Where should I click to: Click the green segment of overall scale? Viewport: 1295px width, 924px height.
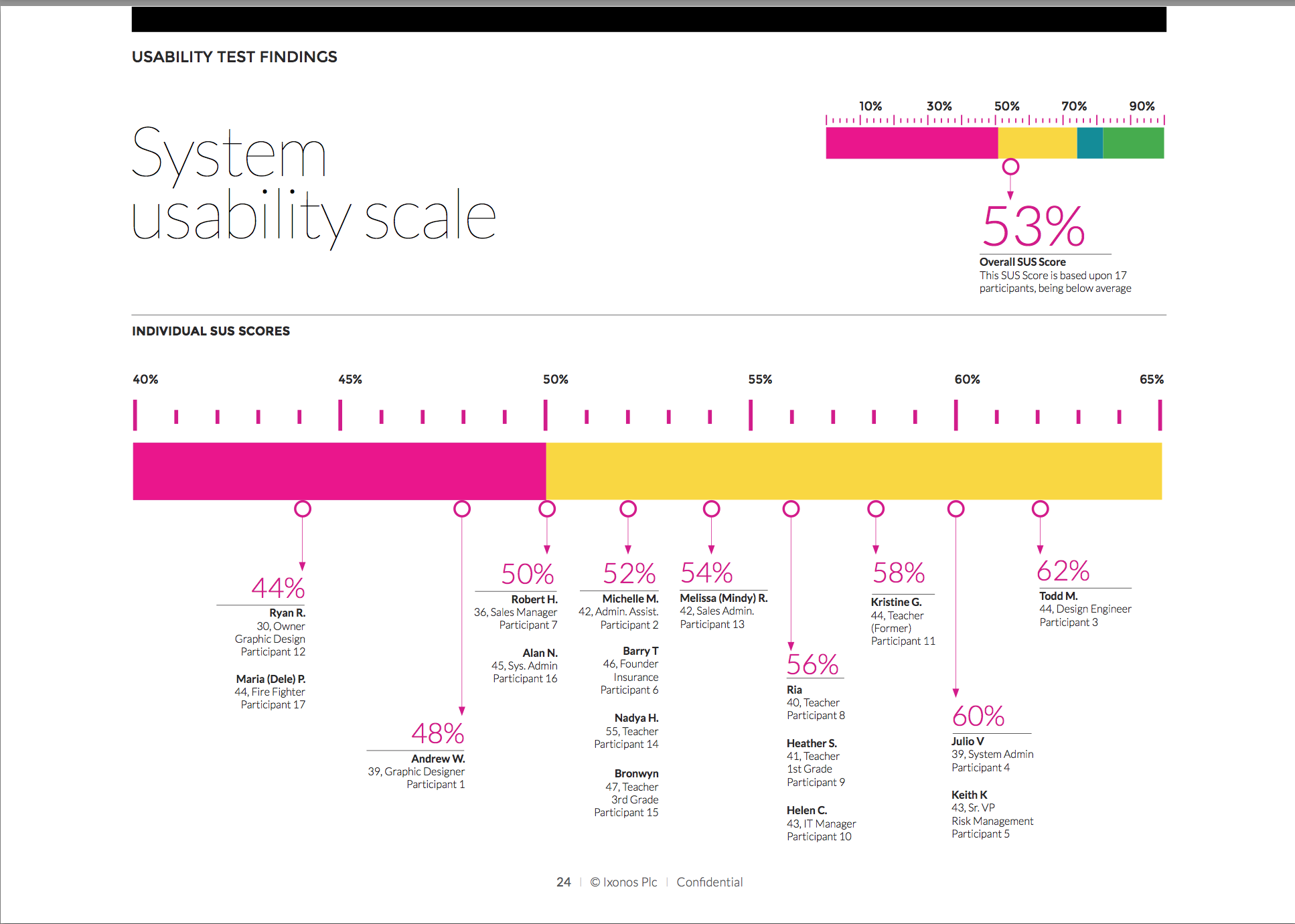(x=1133, y=143)
